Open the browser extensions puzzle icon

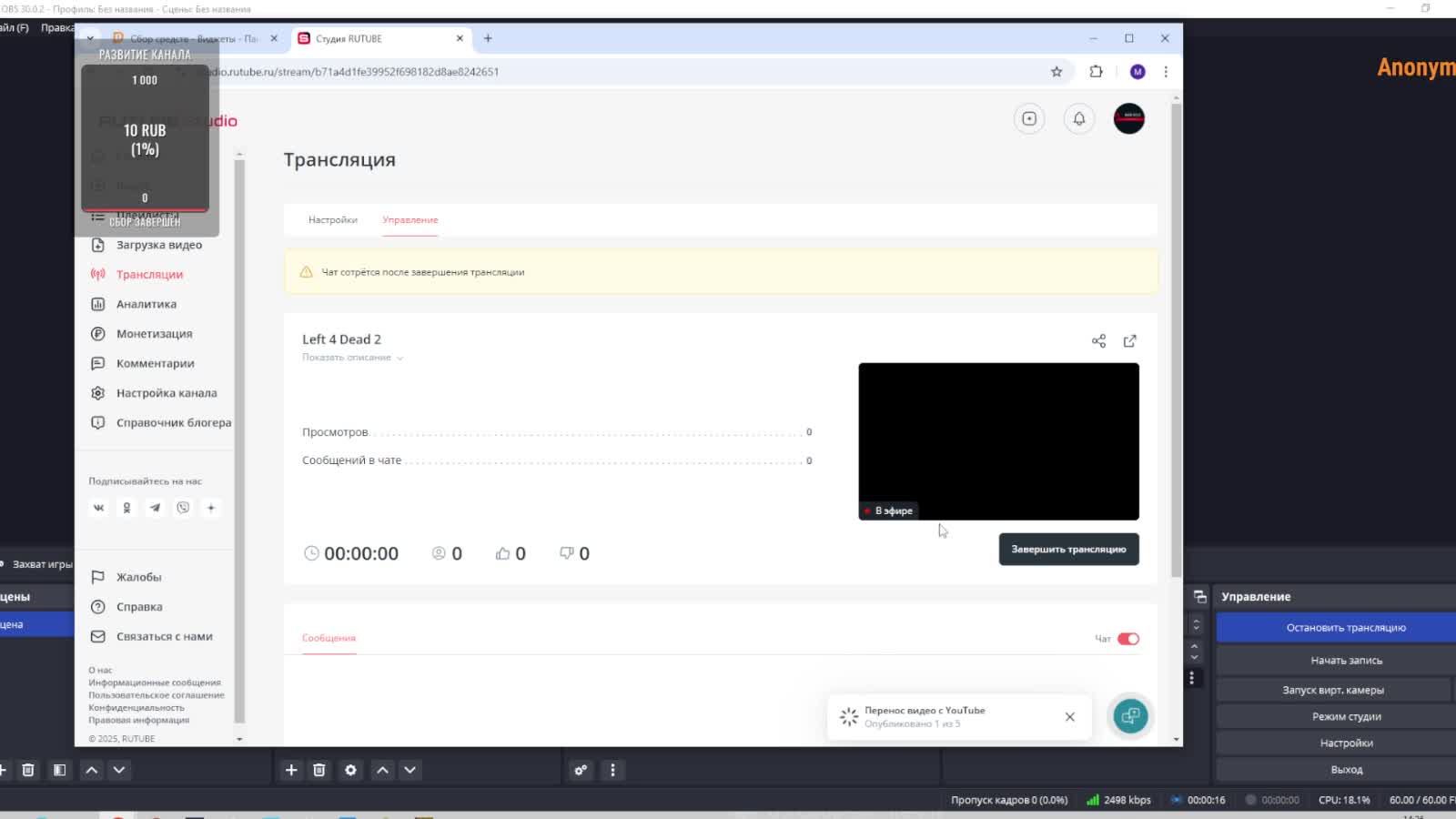click(1097, 72)
